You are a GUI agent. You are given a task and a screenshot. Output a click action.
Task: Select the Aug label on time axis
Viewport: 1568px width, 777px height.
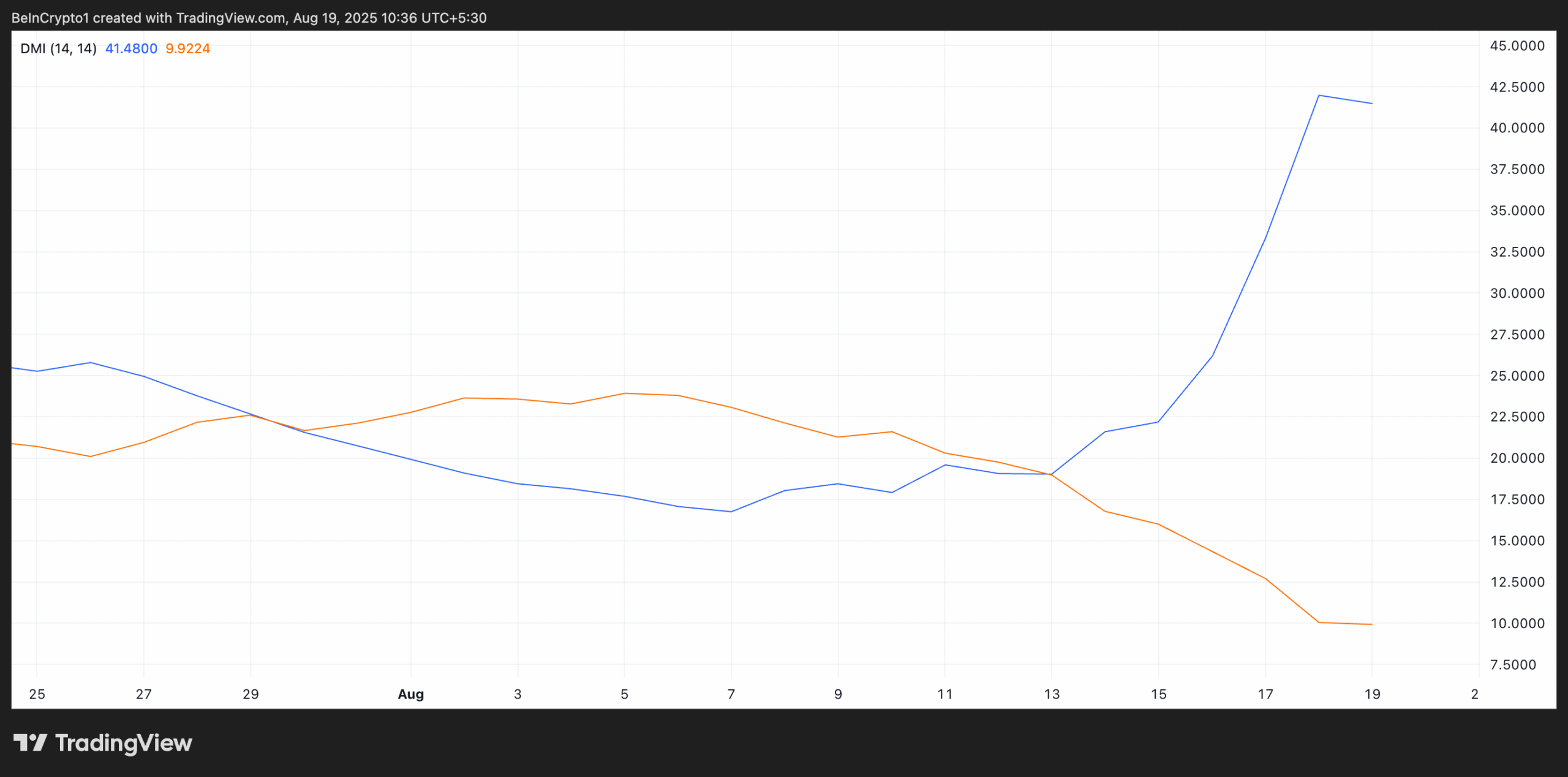pos(410,694)
